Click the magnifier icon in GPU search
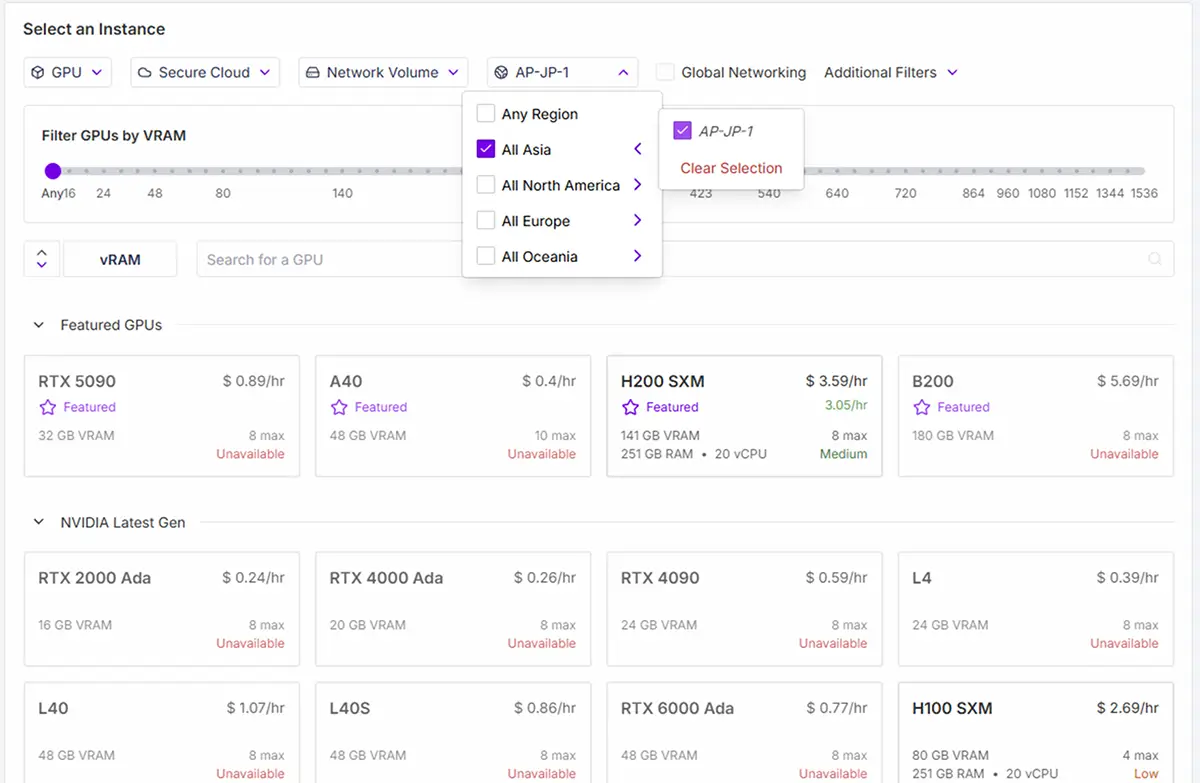 coord(1155,259)
